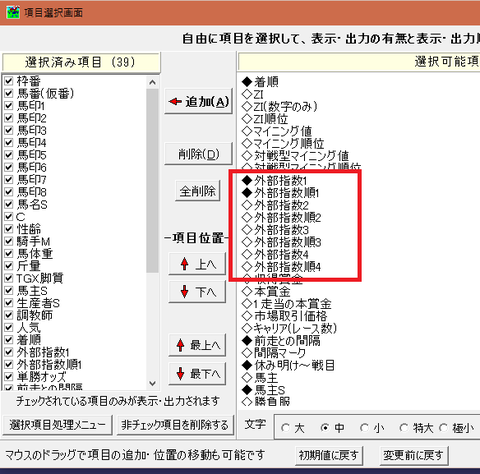Uncheck the 馬番(仮番) checkbox
Screen dimensions: 480x474
tap(9, 93)
